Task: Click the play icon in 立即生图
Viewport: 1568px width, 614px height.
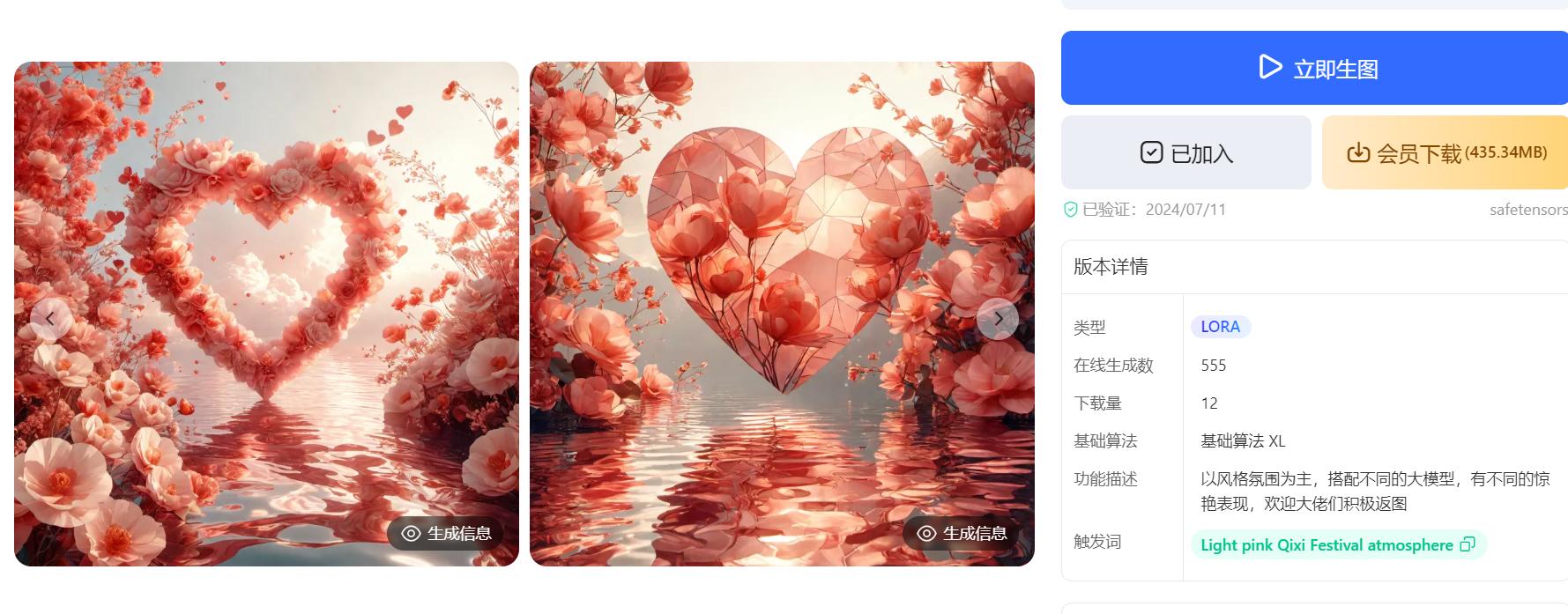Action: pos(1270,67)
